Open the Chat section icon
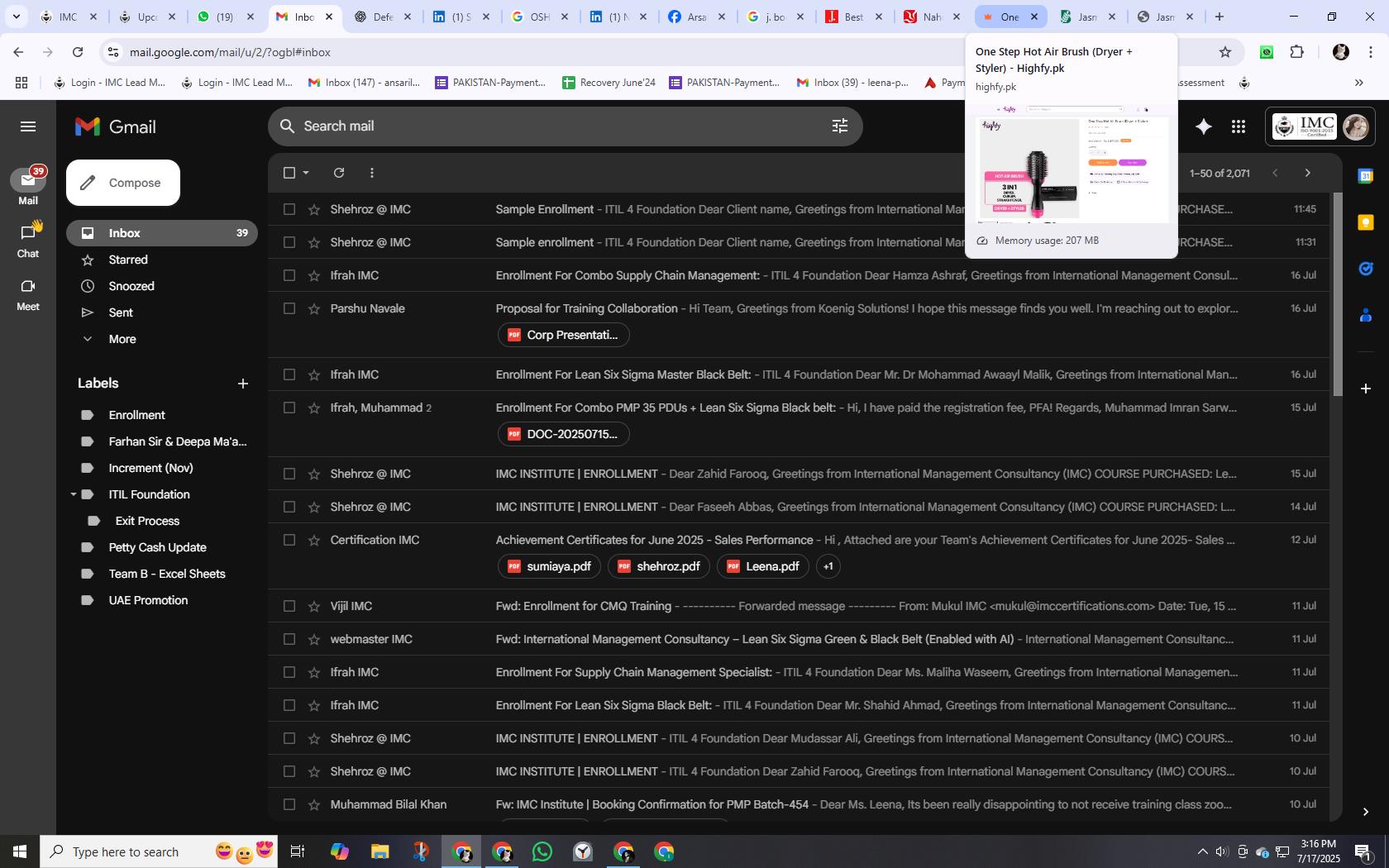 coord(28,240)
